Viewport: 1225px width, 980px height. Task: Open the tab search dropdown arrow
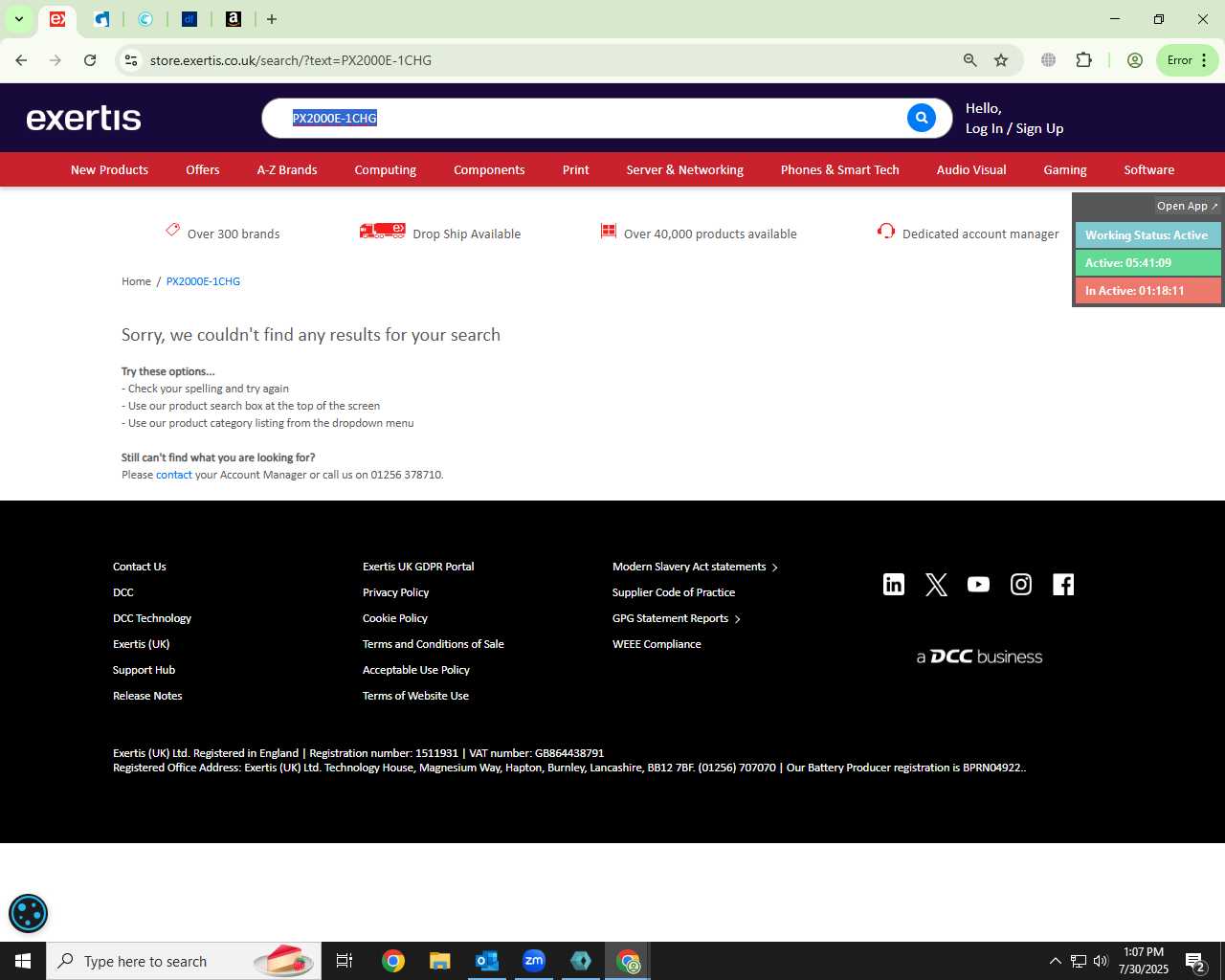[18, 19]
